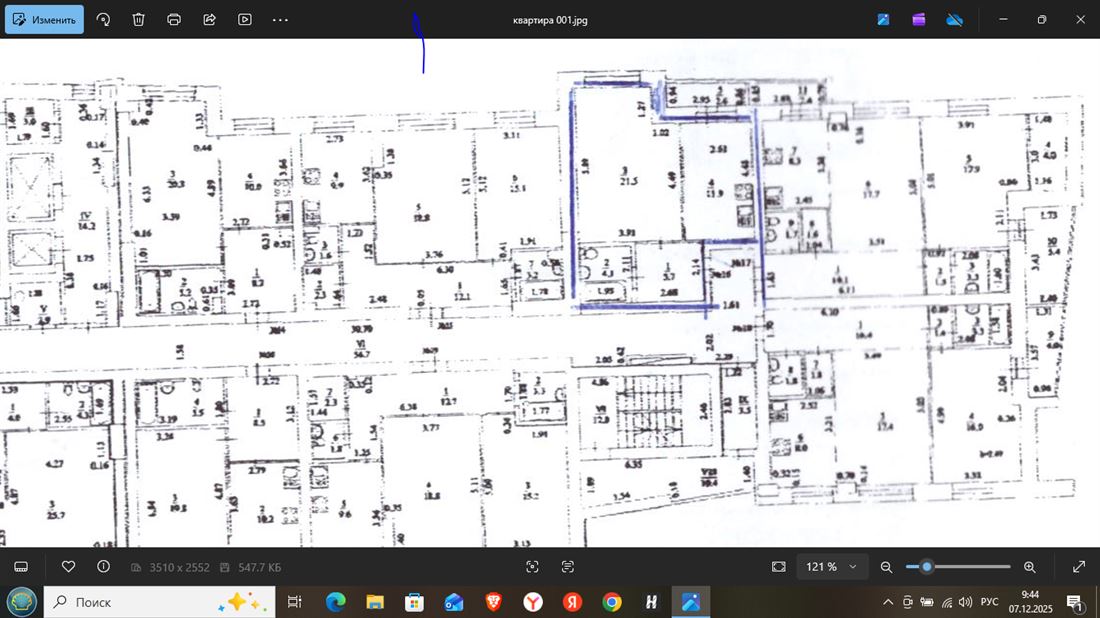This screenshot has height=618, width=1100.
Task: Start slideshow with the play icon
Action: [x=245, y=19]
